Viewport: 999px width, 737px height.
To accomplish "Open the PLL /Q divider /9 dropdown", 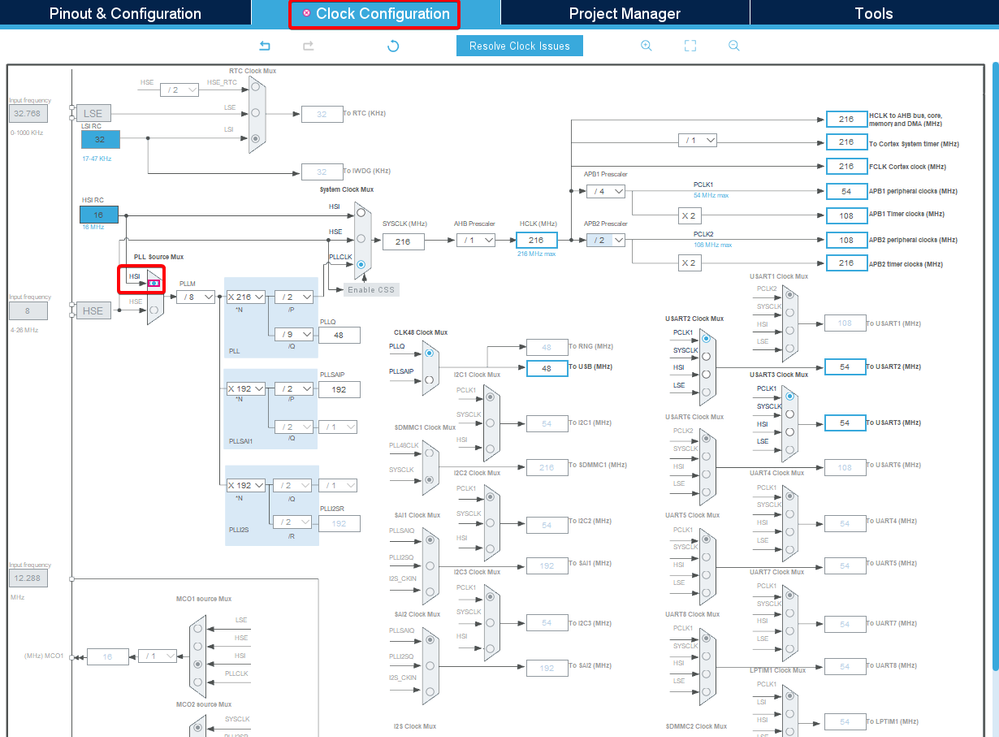I will 294,334.
